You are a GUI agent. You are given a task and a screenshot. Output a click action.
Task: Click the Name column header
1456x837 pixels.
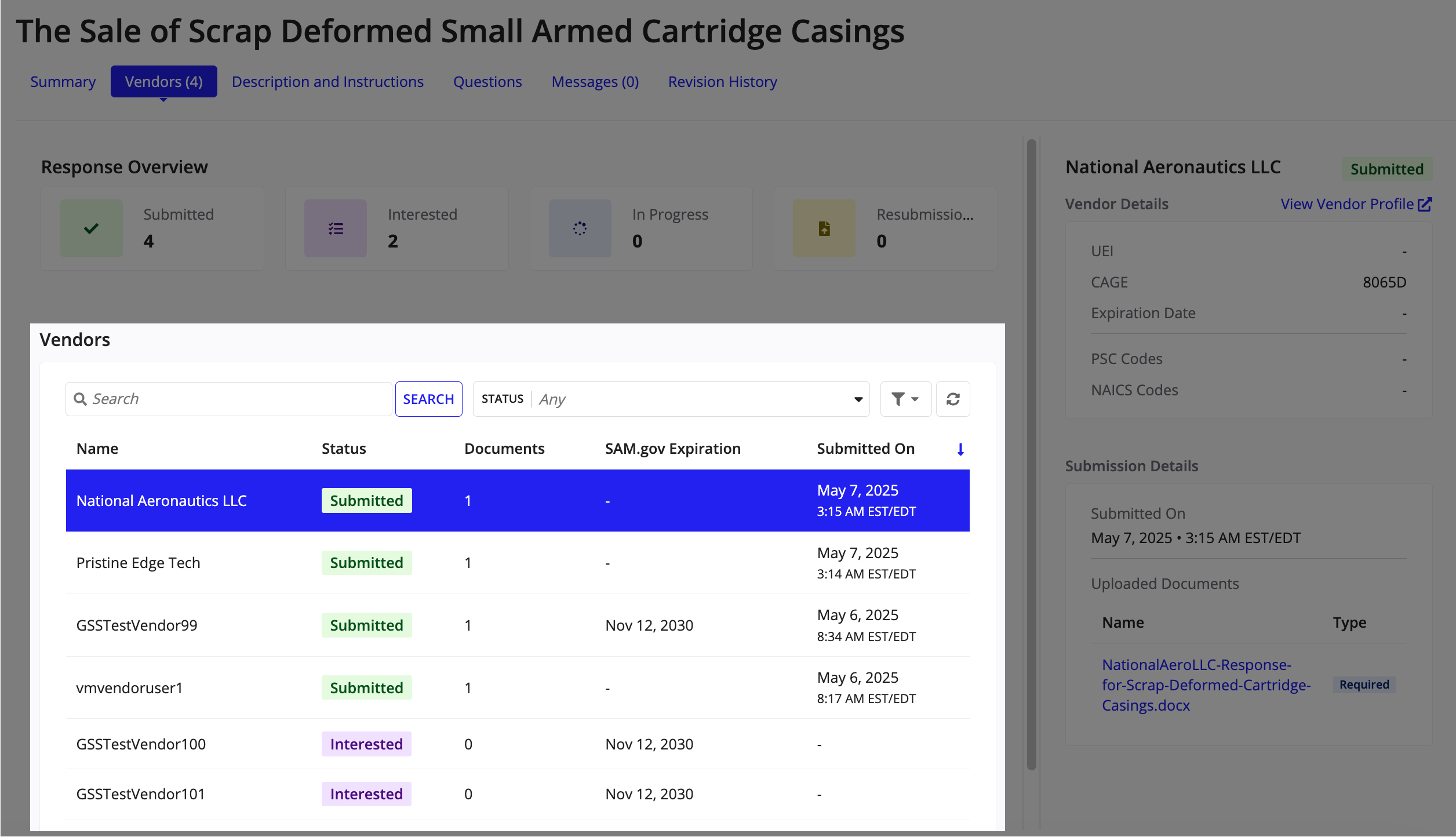(97, 449)
